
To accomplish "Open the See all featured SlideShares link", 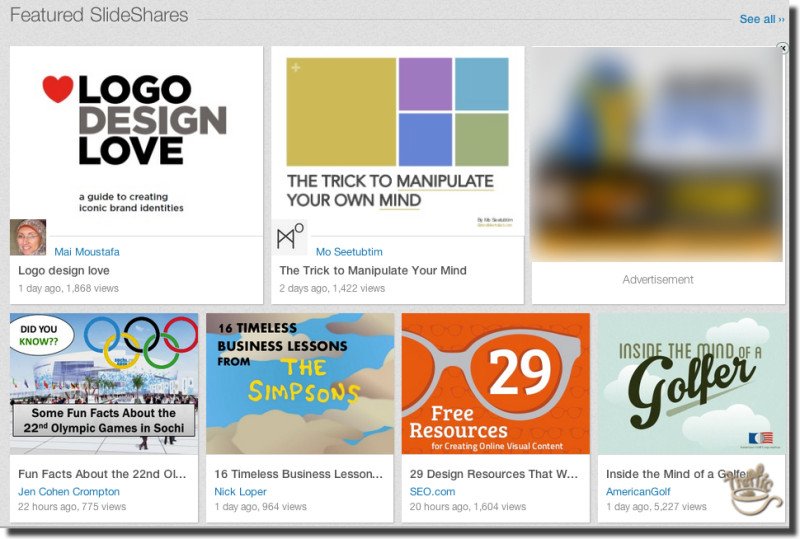I will 762,19.
